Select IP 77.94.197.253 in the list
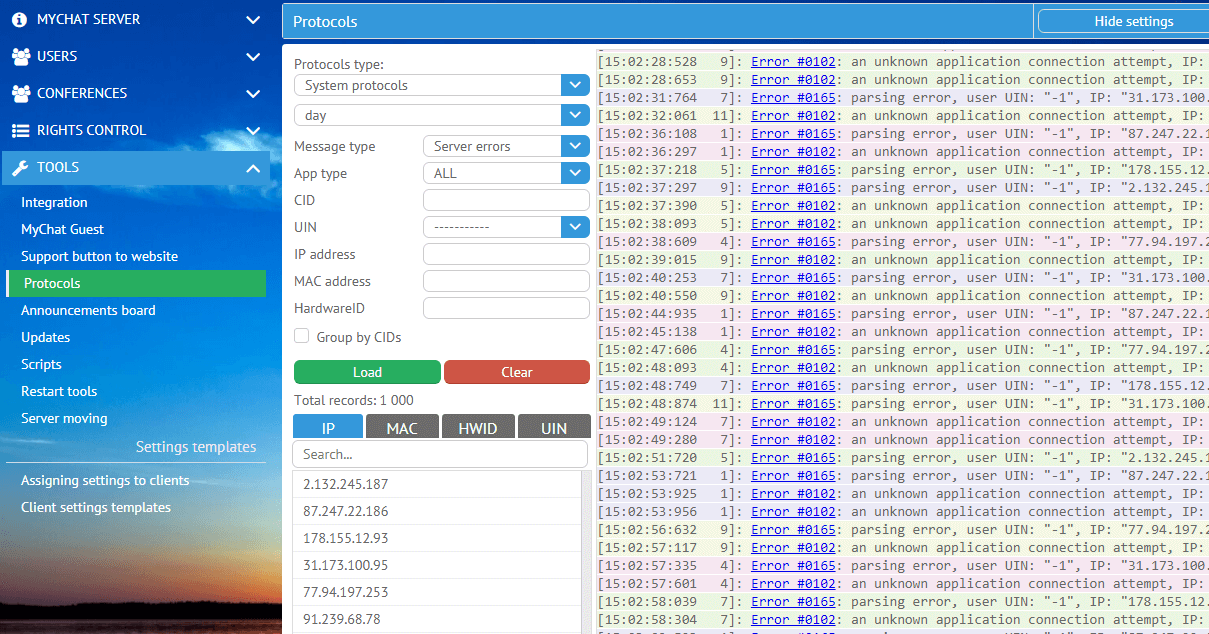 click(436, 592)
